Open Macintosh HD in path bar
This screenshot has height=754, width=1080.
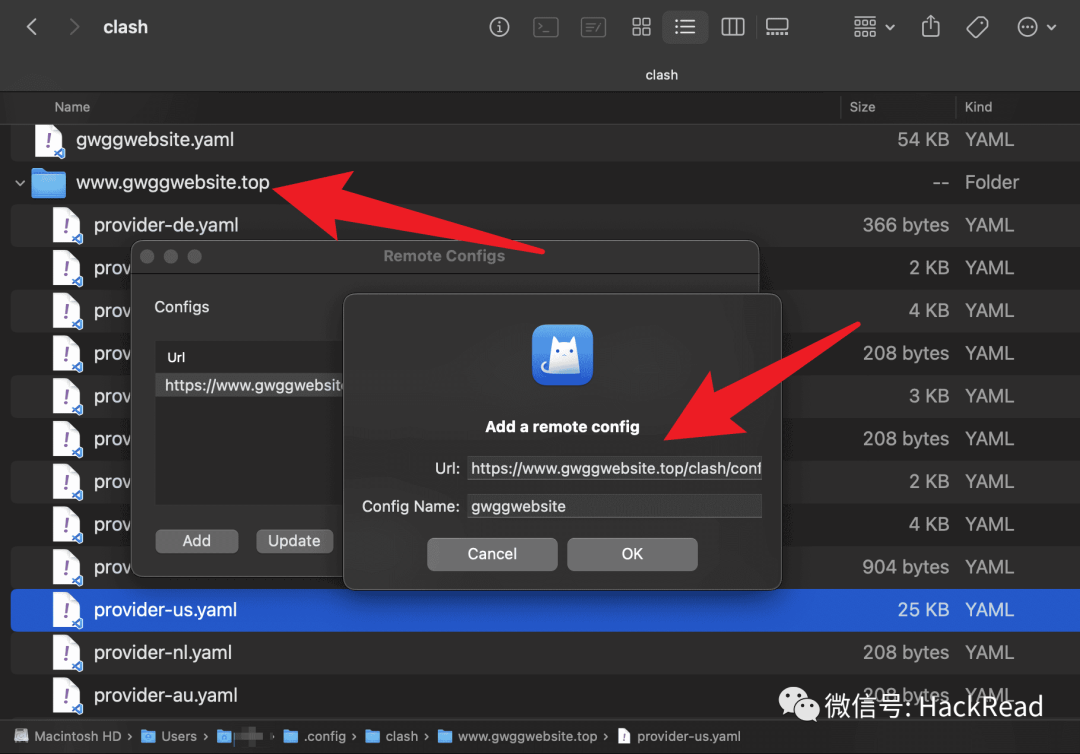point(68,736)
